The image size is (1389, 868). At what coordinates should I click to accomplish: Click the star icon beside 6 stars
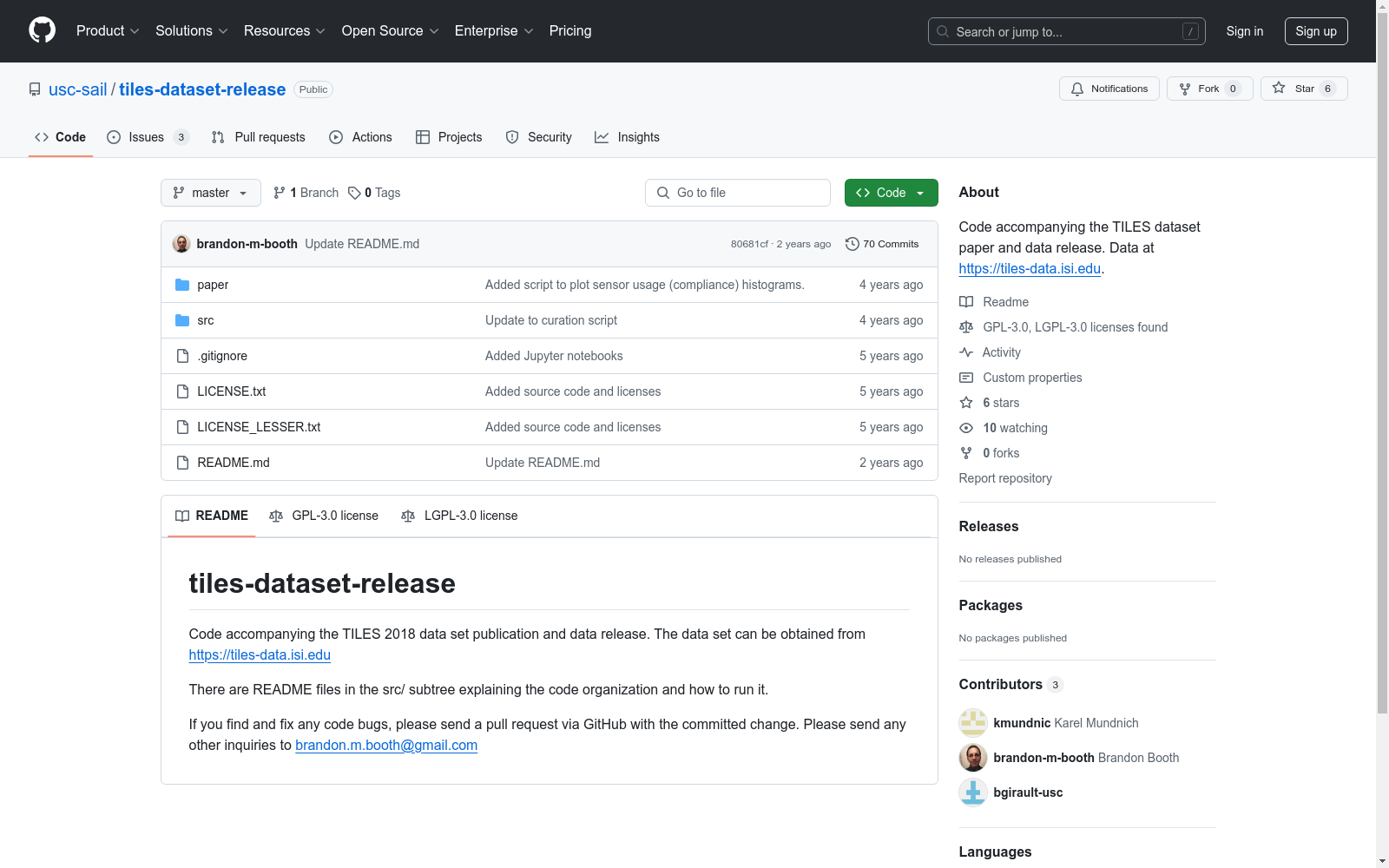[x=966, y=403]
